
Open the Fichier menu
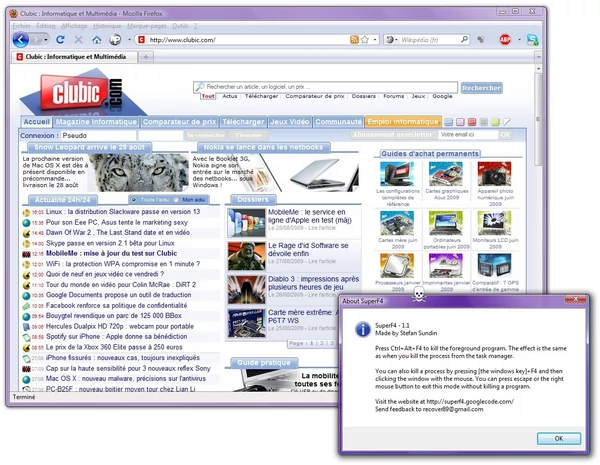(21, 26)
